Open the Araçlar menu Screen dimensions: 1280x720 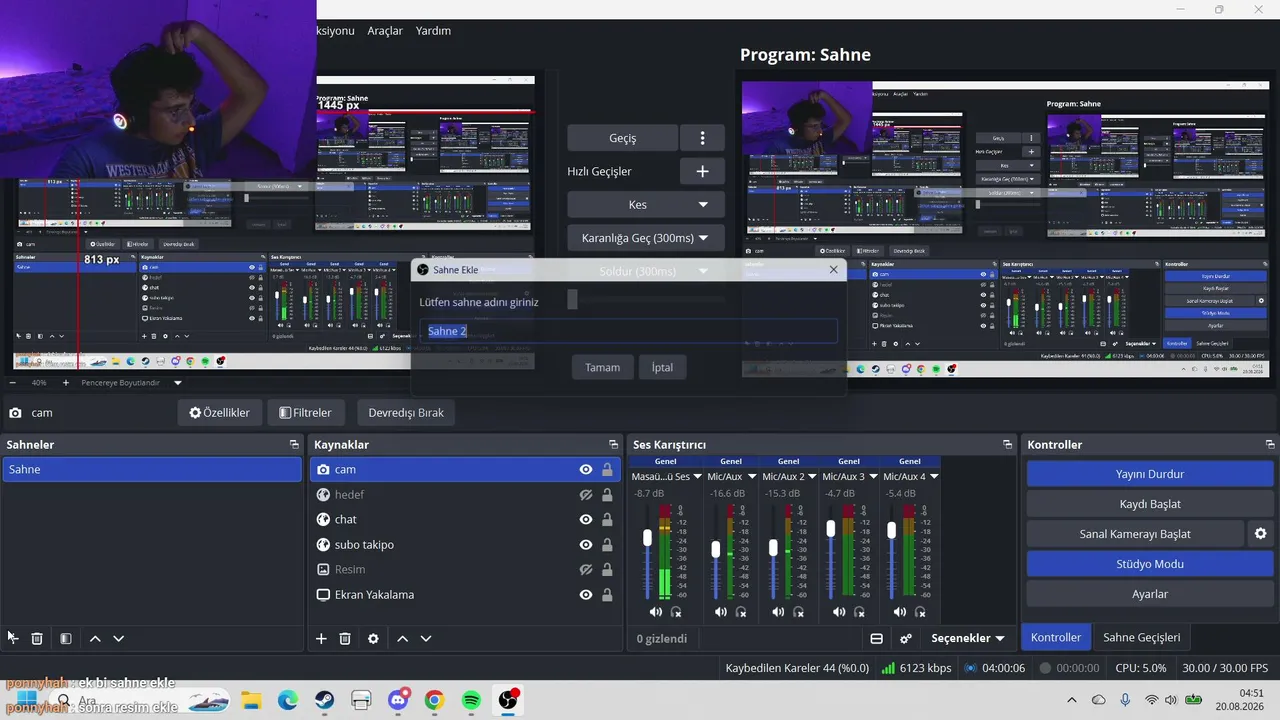click(x=385, y=31)
